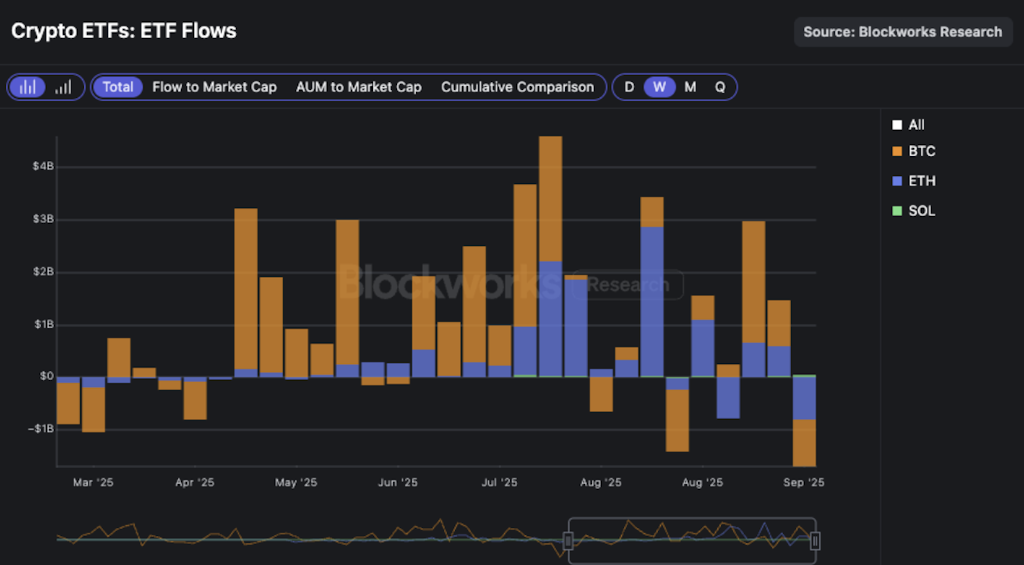Open the AUM to Market Cap view

(358, 87)
